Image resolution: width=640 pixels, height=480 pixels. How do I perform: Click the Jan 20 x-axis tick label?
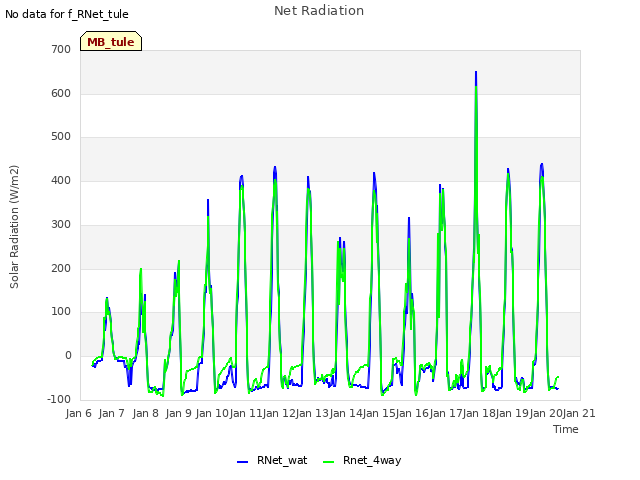[546, 413]
